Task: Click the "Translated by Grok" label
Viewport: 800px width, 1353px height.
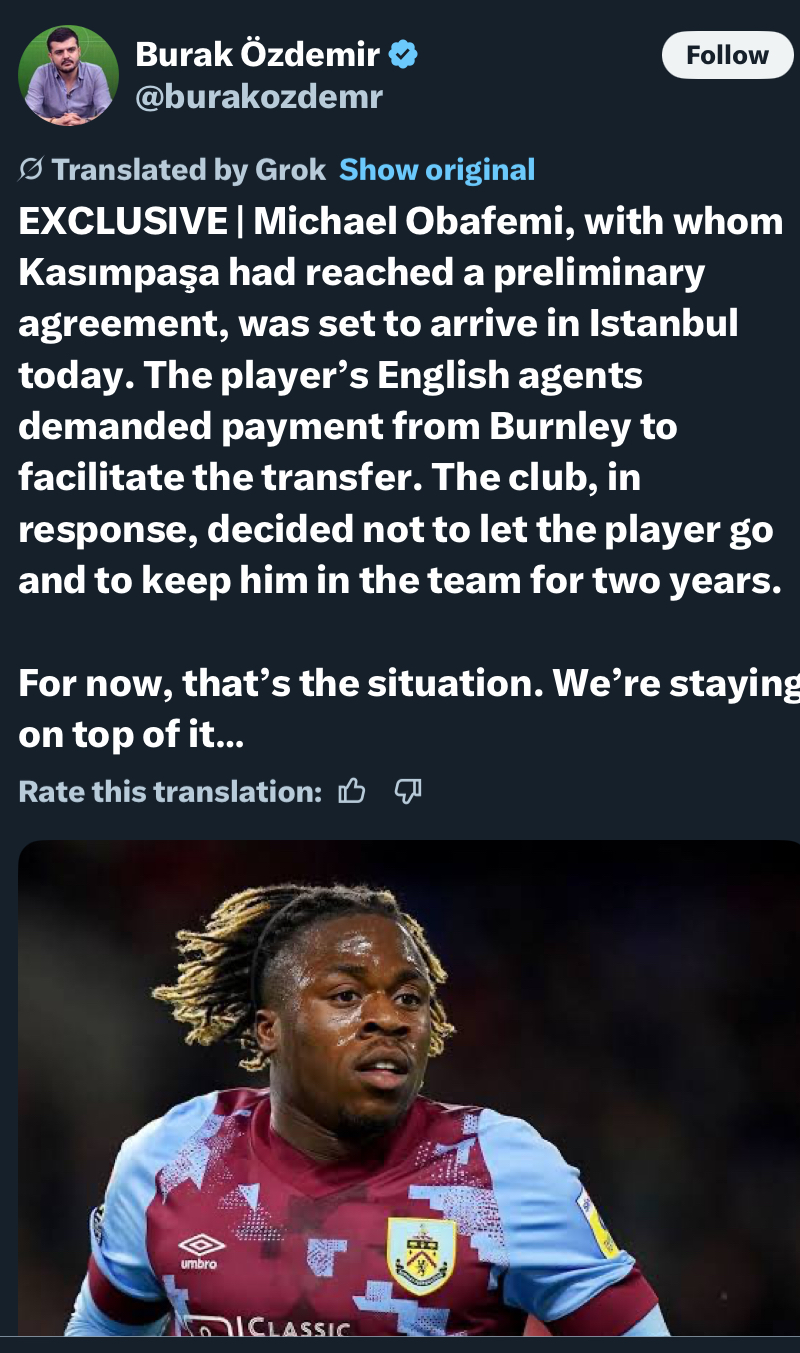Action: tap(188, 170)
